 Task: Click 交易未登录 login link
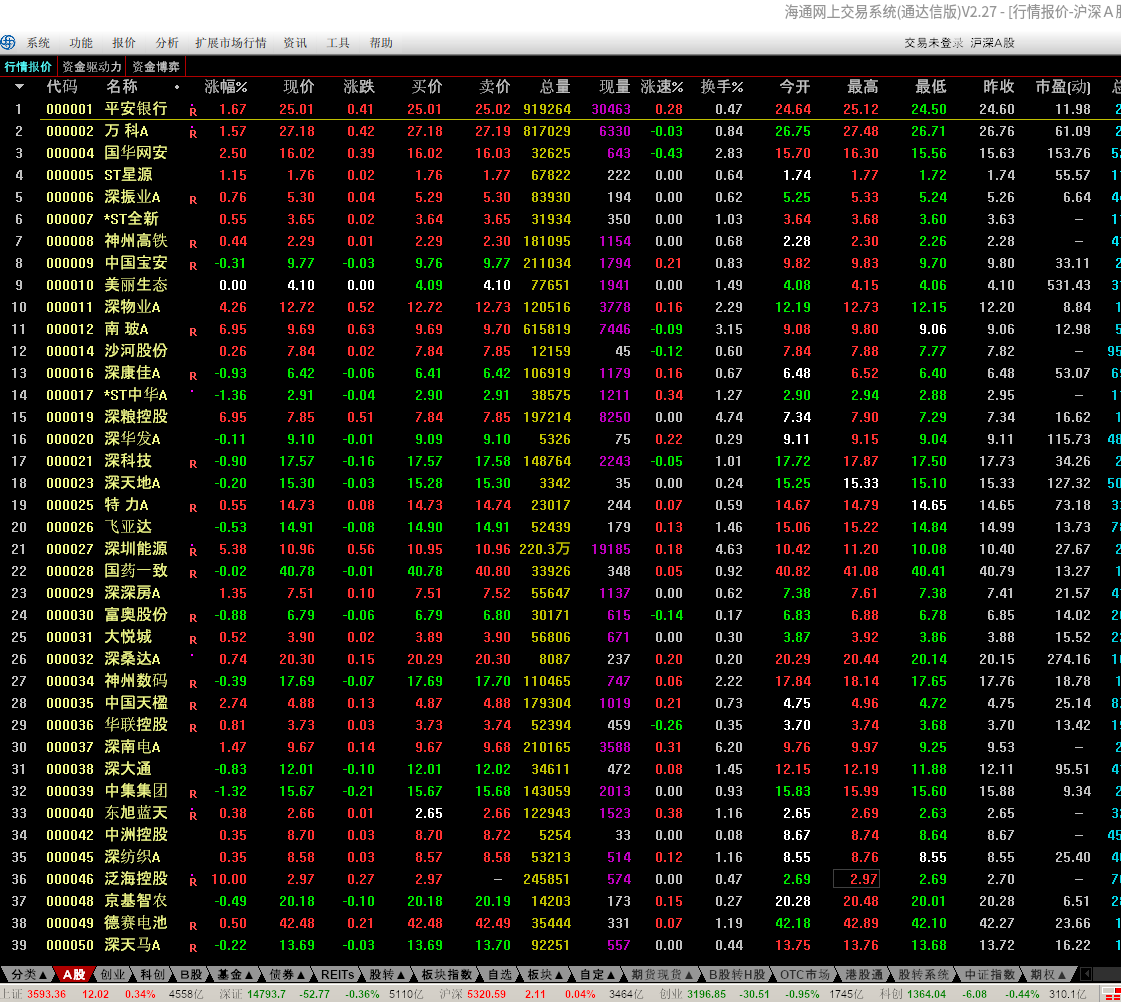[934, 43]
